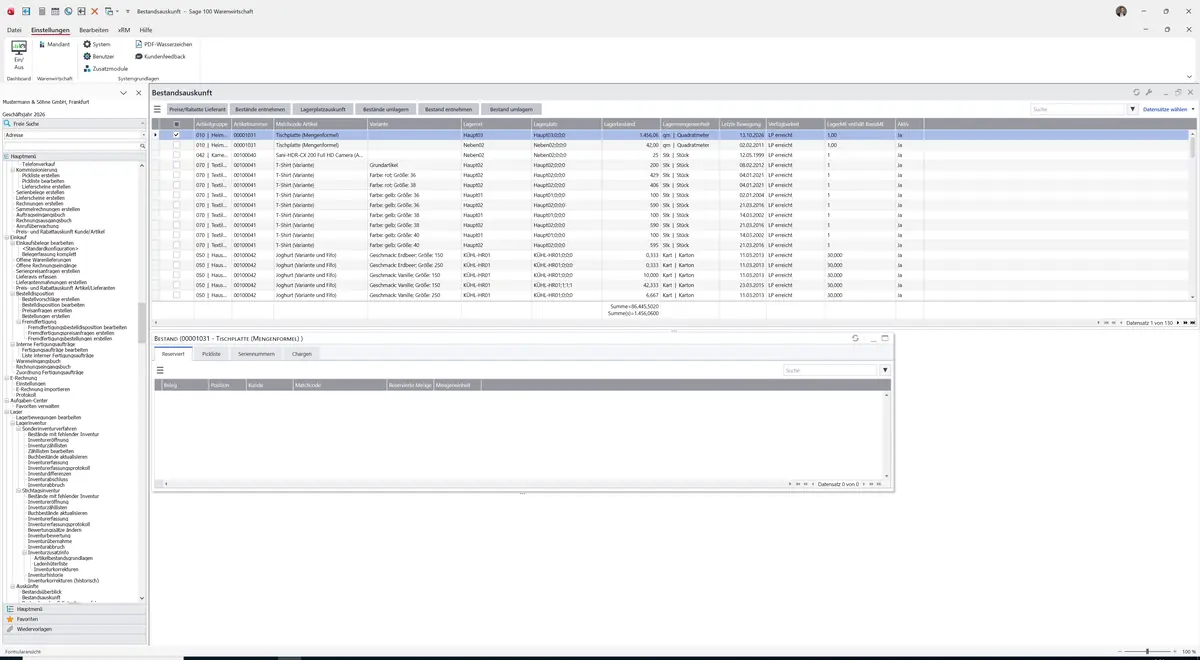The height and width of the screenshot is (660, 1200).
Task: Switch to the Pickliste tab
Action: click(x=211, y=354)
